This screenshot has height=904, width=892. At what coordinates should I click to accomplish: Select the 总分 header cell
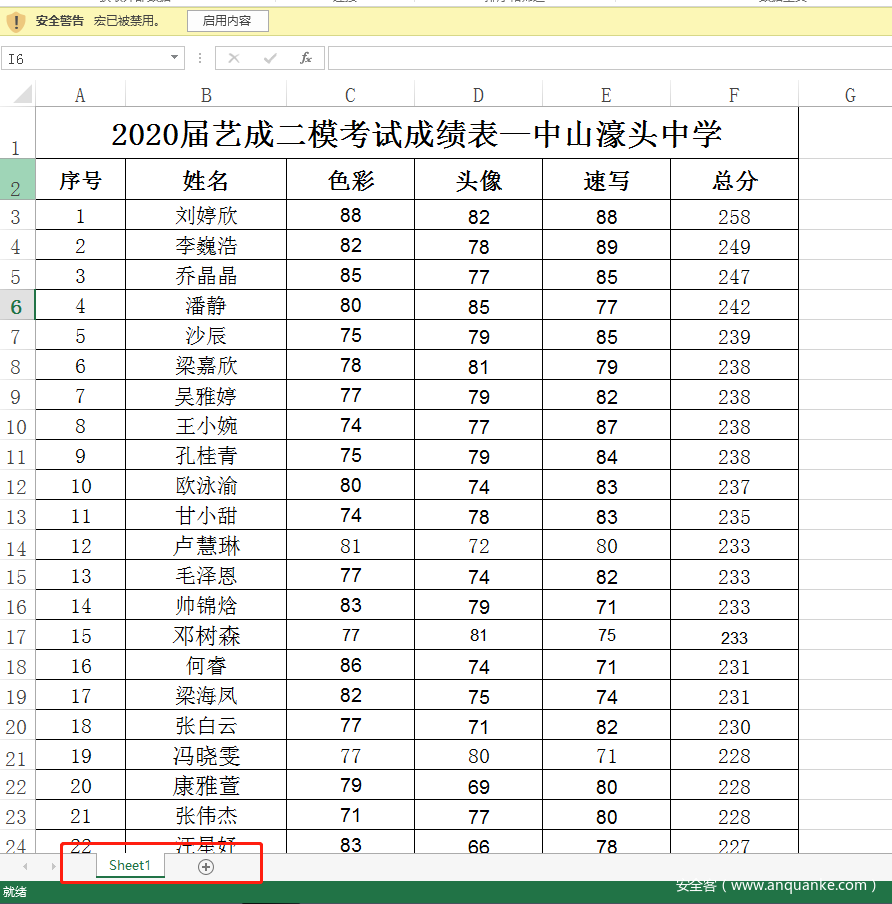click(x=734, y=181)
